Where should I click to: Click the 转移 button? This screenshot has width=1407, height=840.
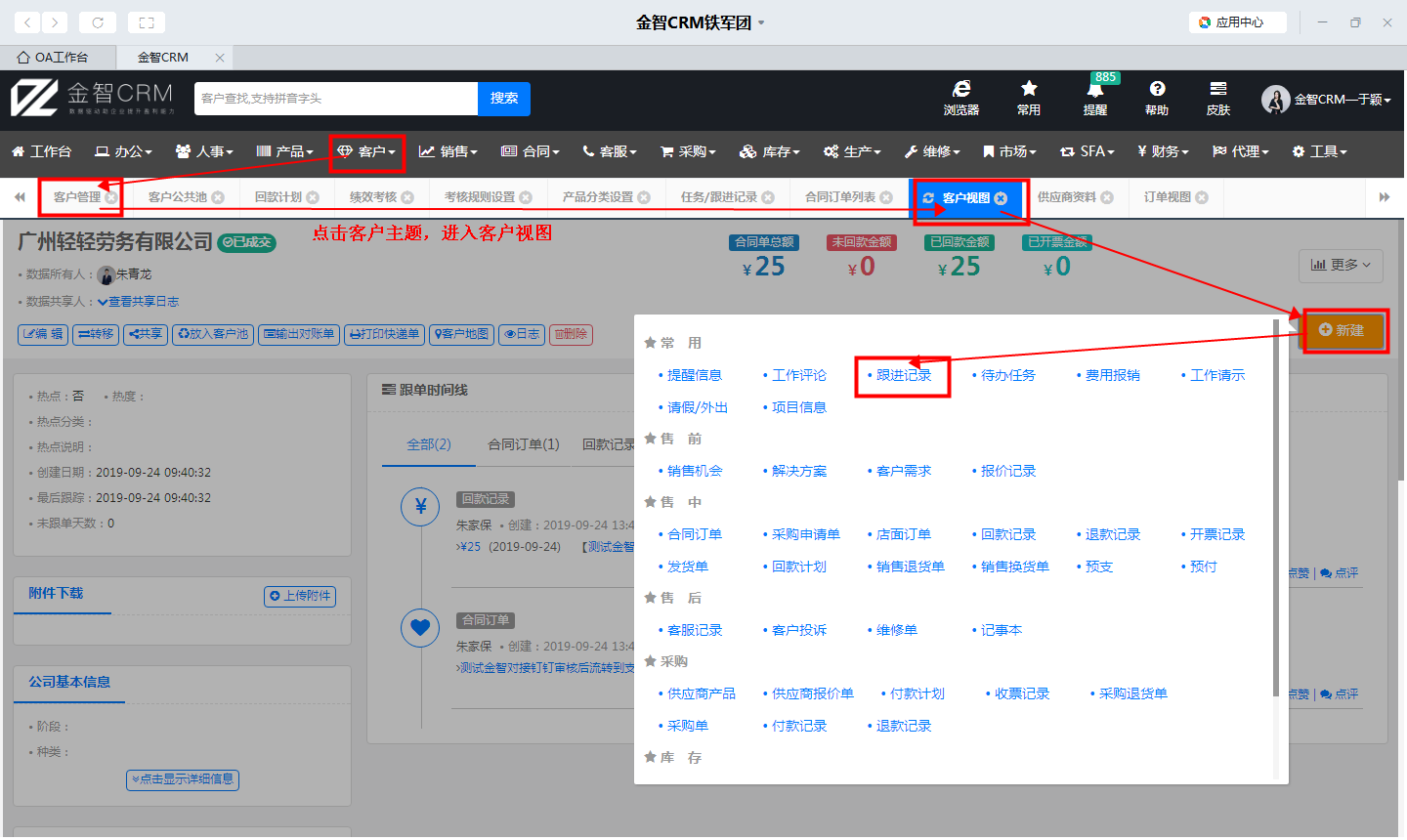tap(96, 334)
